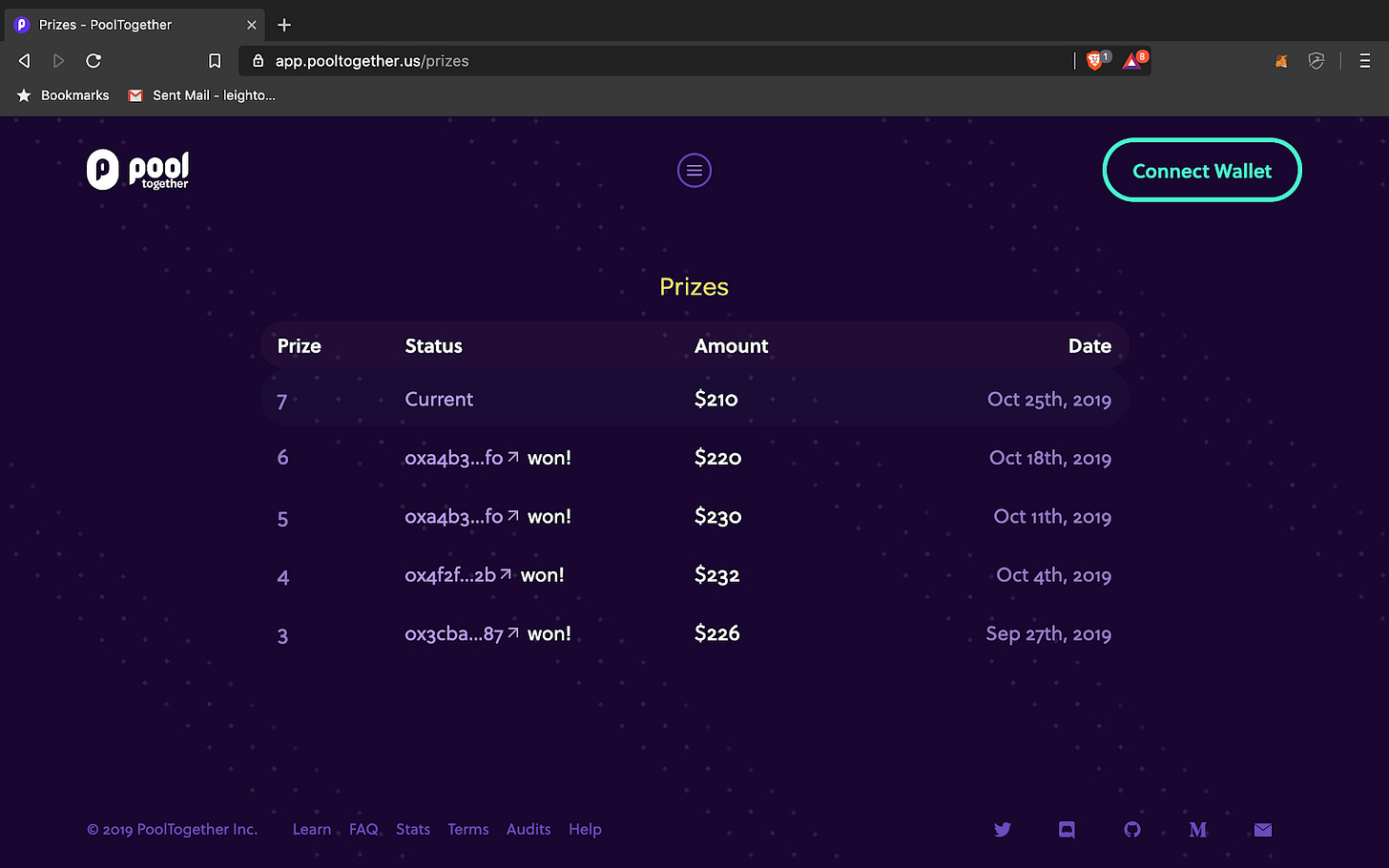Image resolution: width=1389 pixels, height=868 pixels.
Task: Open the Discord chat icon in footer
Action: [1067, 830]
